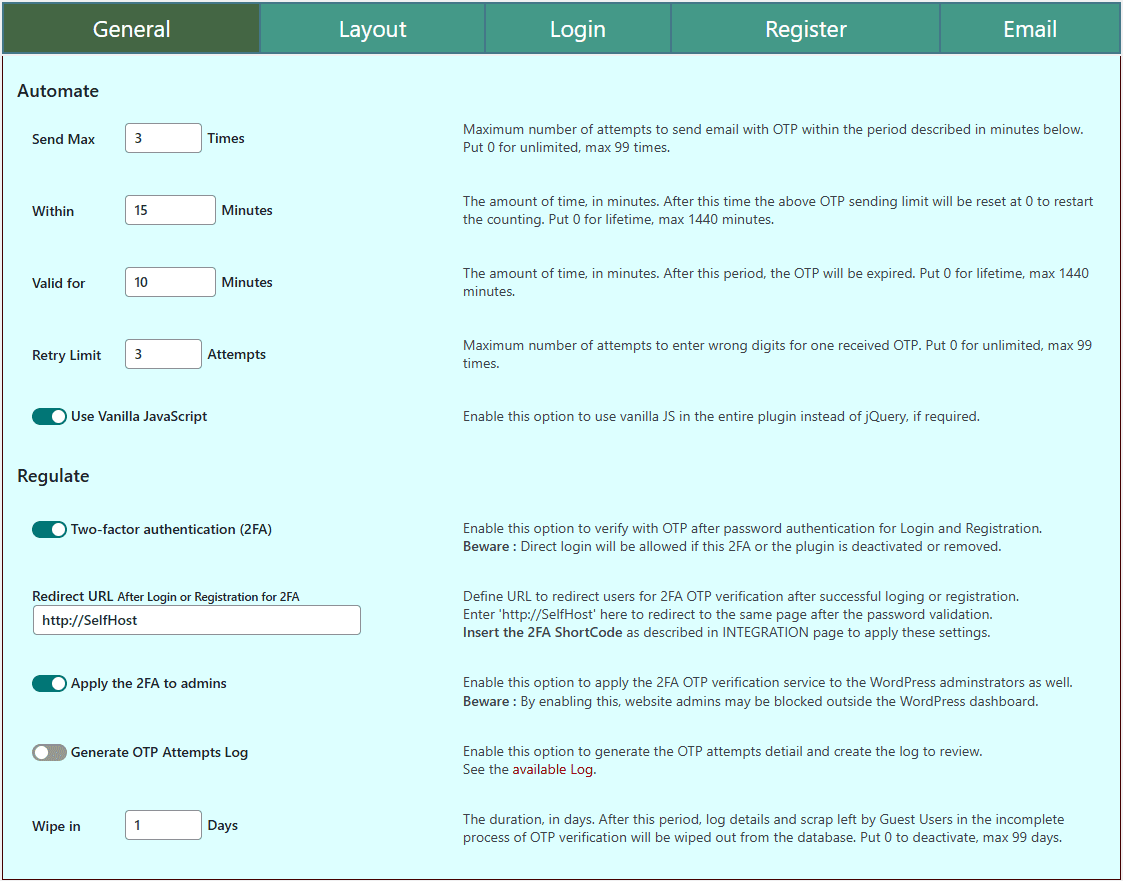The height and width of the screenshot is (881, 1123).
Task: Focus the Within minutes input box
Action: coord(170,211)
